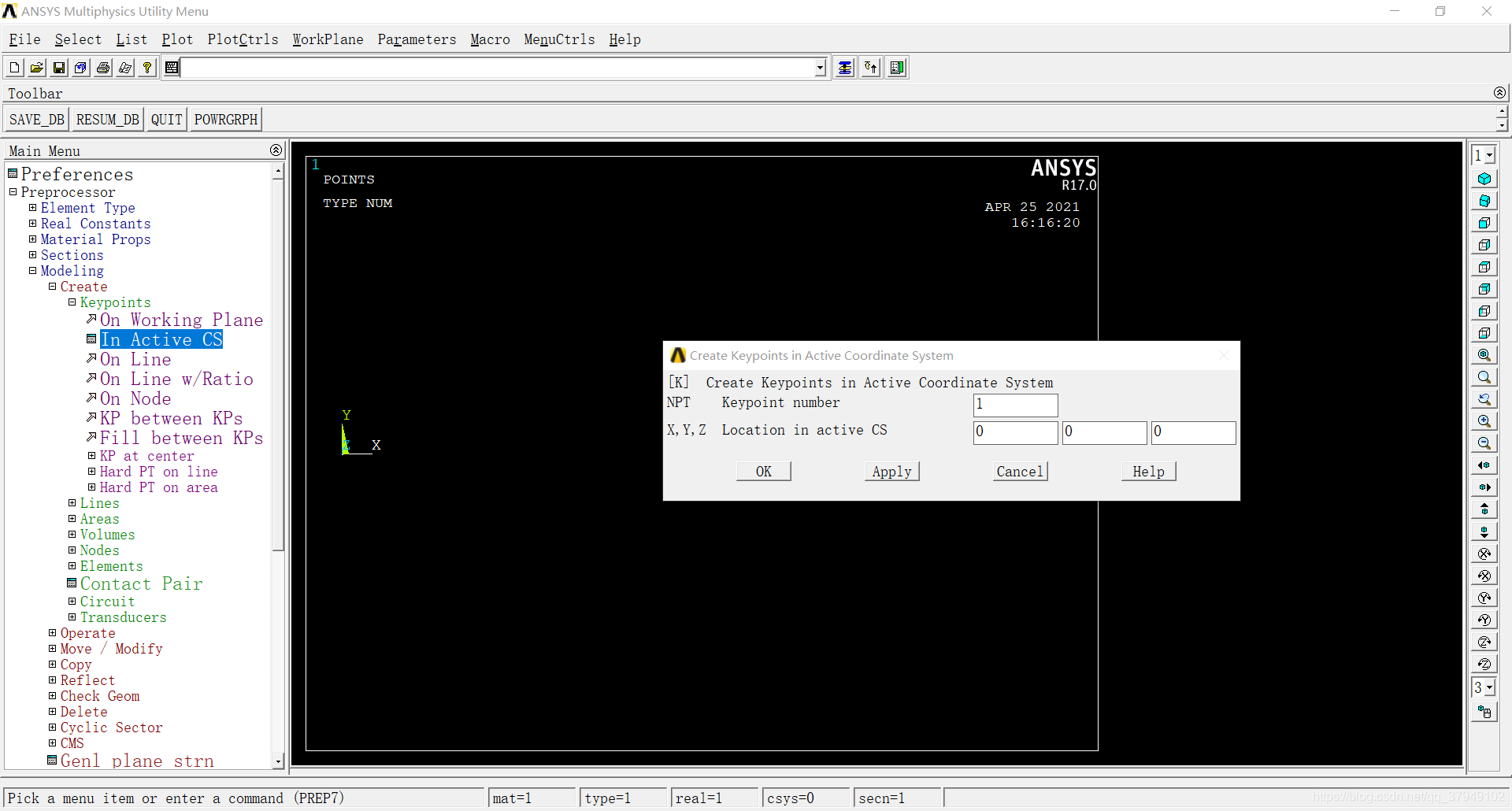Image resolution: width=1512 pixels, height=811 pixels.
Task: Click Help in Create Keypoints dialog
Action: (1149, 472)
